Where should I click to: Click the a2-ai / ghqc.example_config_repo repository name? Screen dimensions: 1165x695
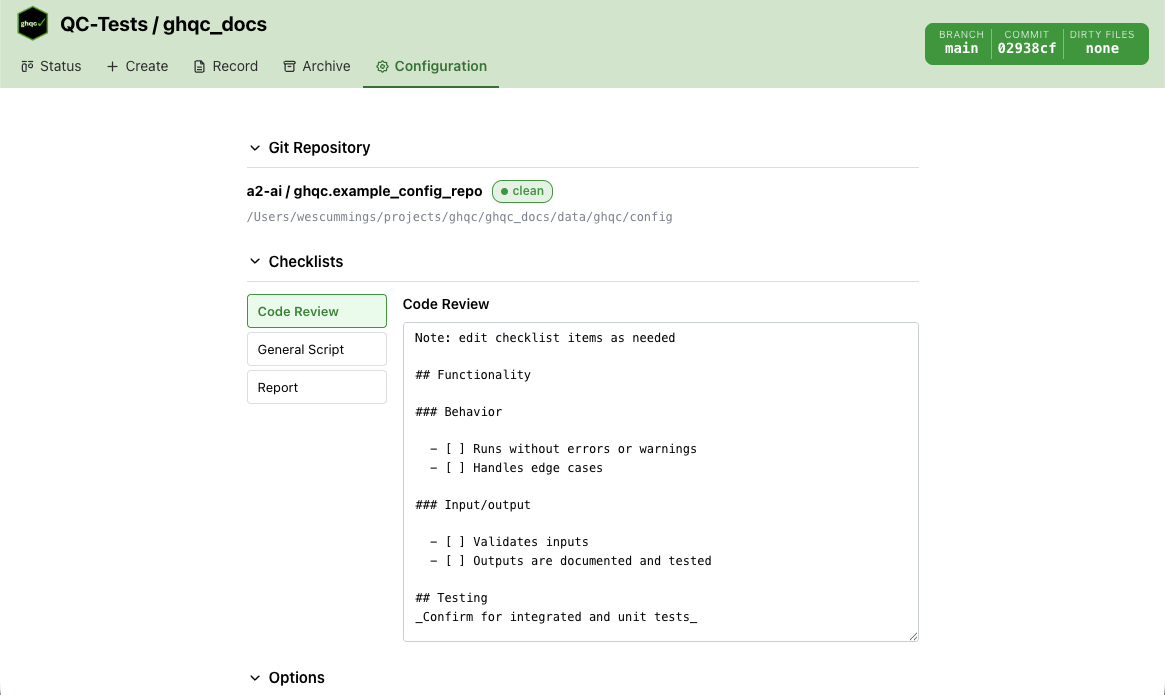click(365, 191)
